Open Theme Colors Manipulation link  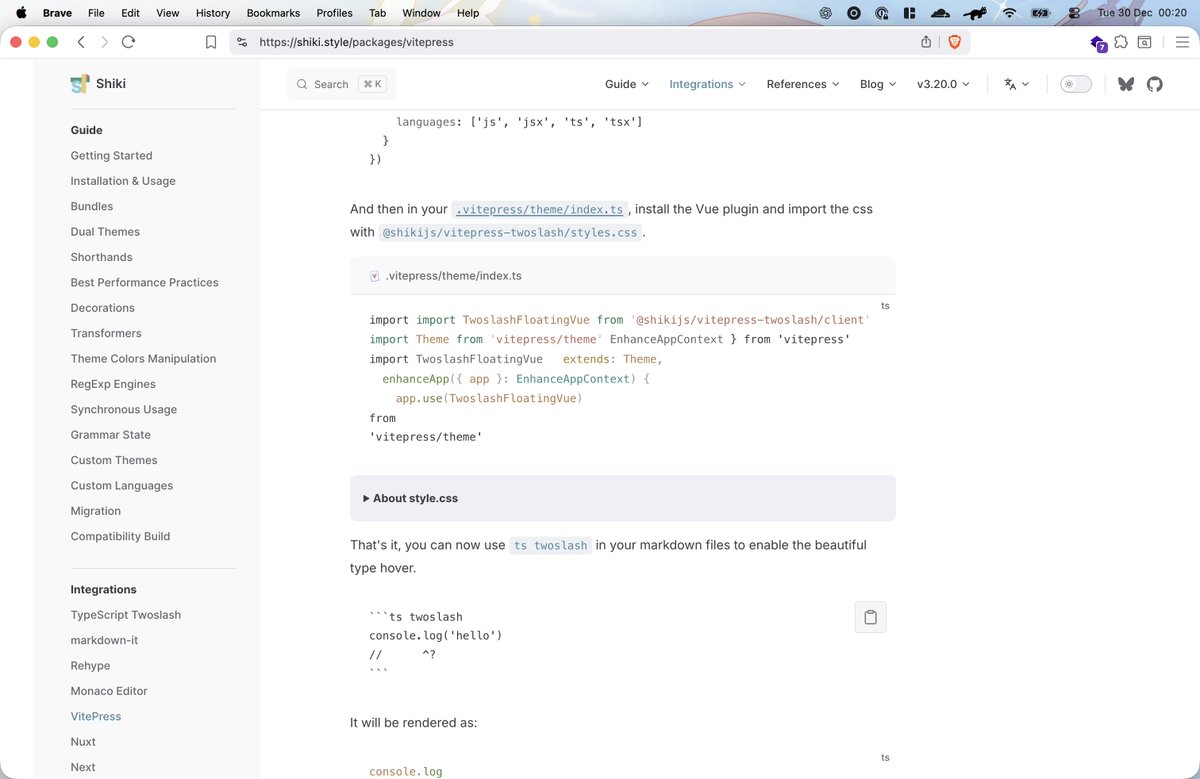[143, 359]
